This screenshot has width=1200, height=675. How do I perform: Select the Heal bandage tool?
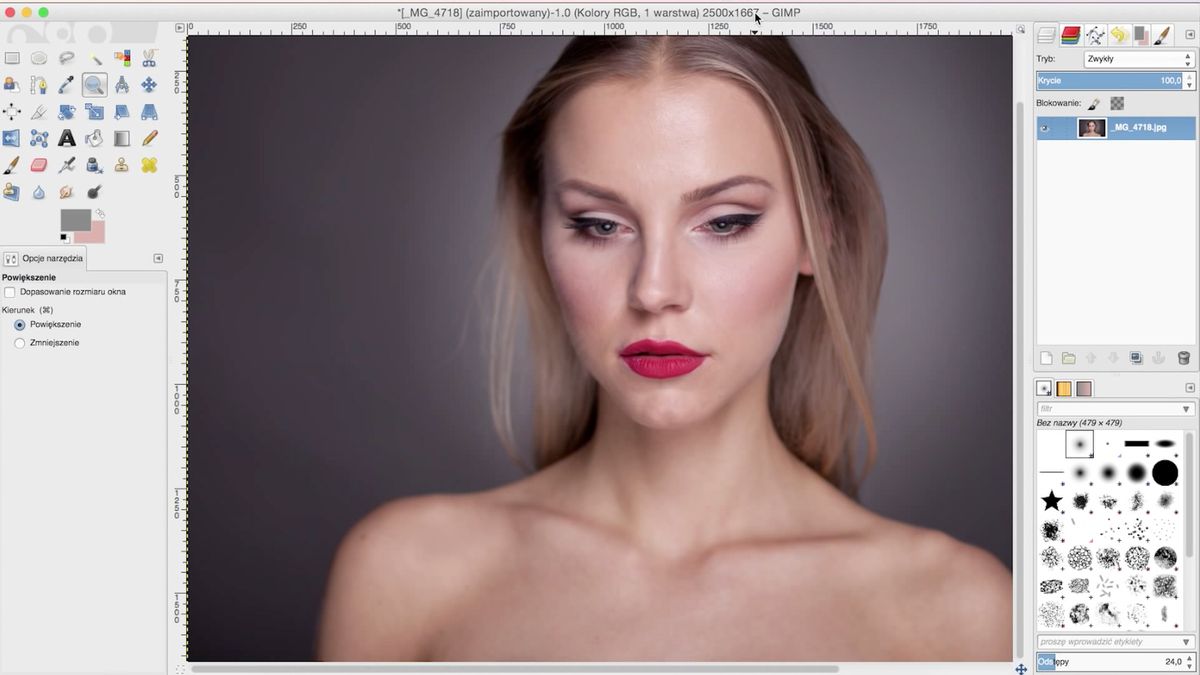click(x=149, y=165)
